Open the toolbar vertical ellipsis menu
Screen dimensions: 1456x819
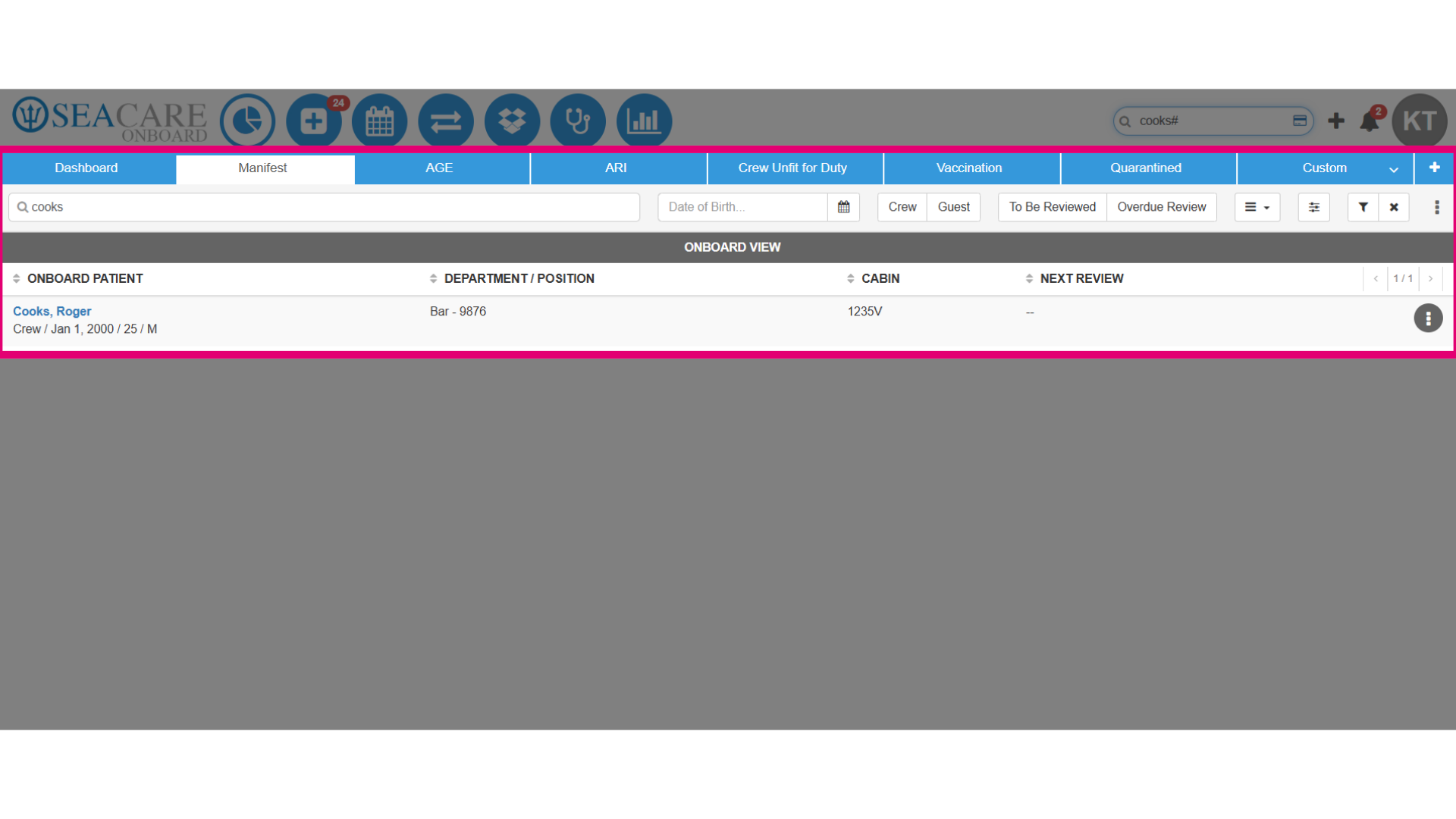1437,207
